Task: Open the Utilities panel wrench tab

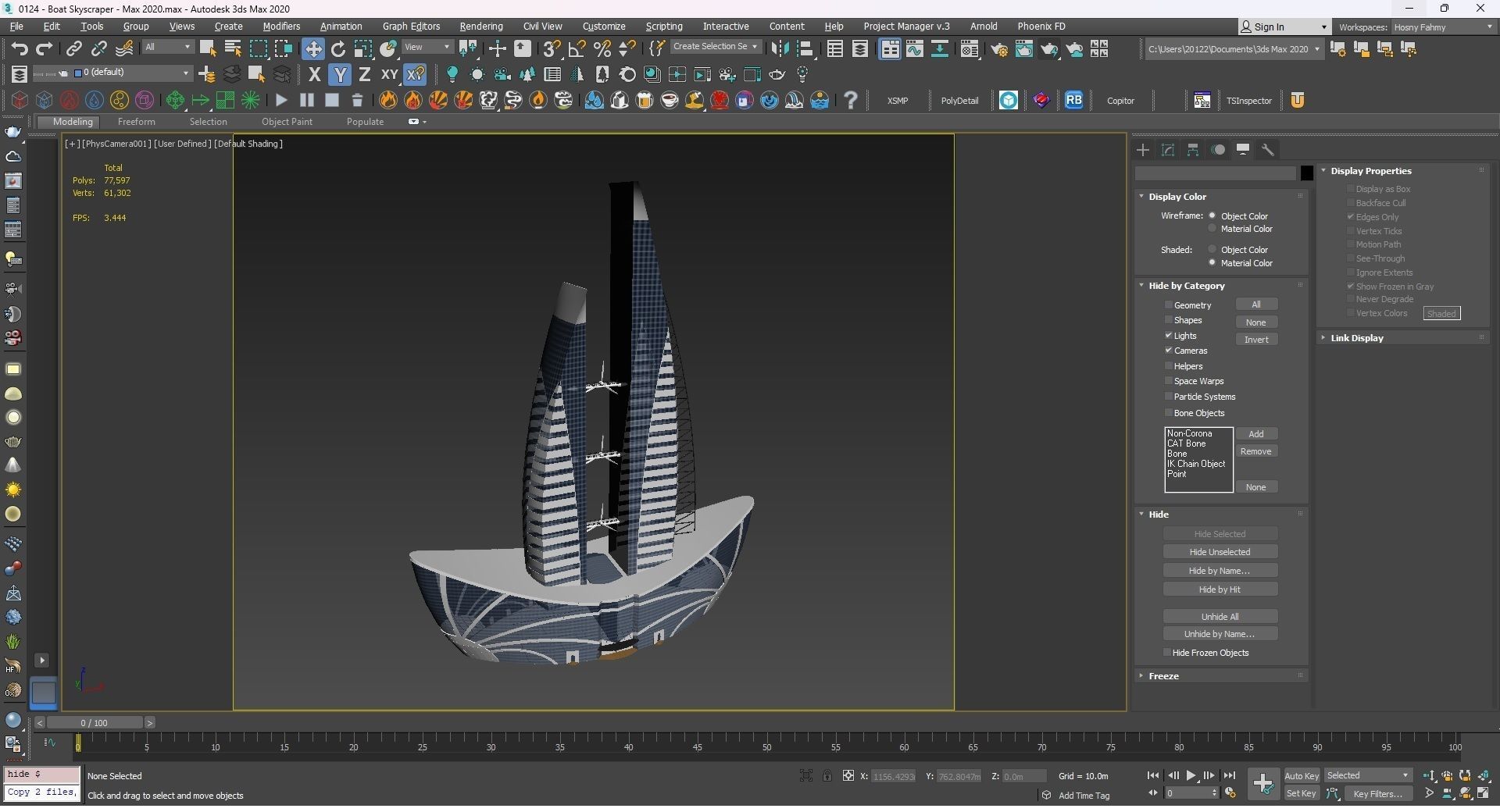Action: (x=1268, y=150)
